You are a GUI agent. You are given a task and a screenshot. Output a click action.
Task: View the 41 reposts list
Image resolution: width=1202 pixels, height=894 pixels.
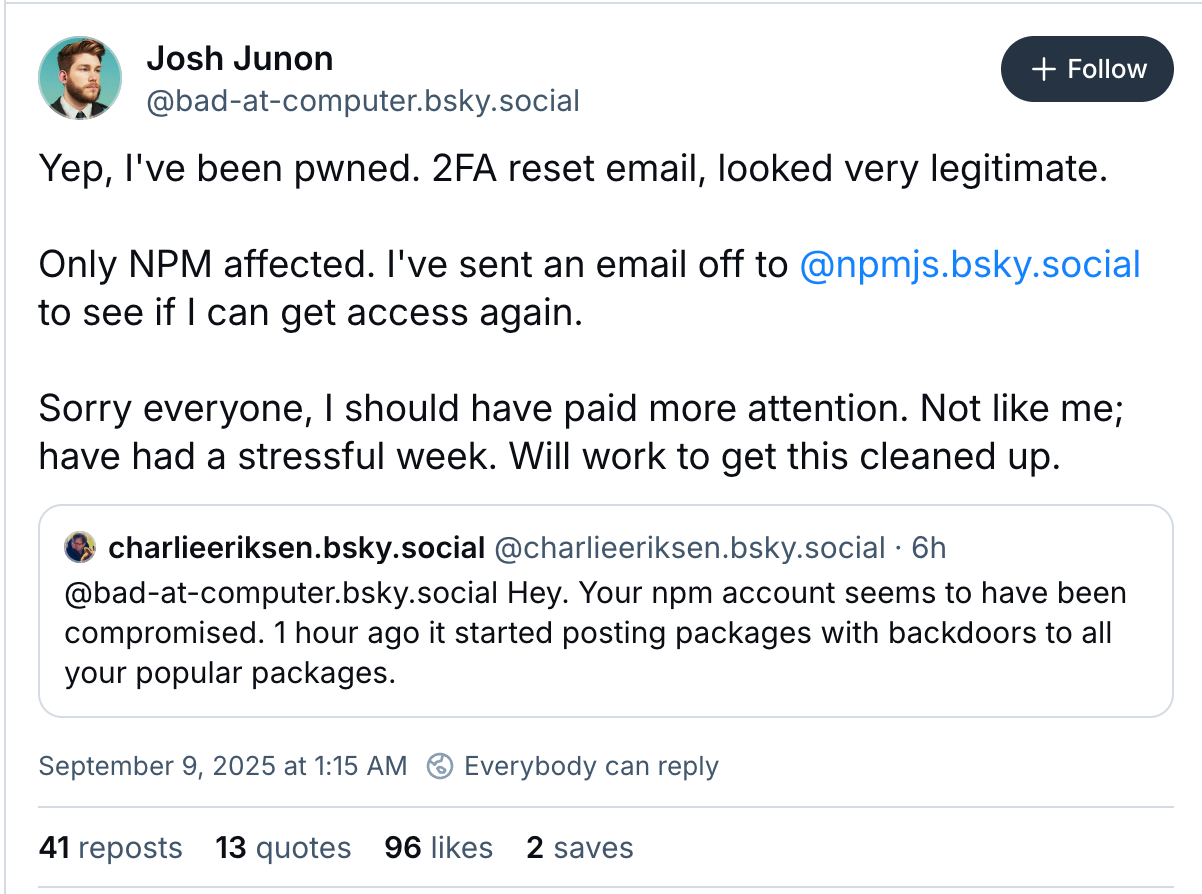point(111,848)
